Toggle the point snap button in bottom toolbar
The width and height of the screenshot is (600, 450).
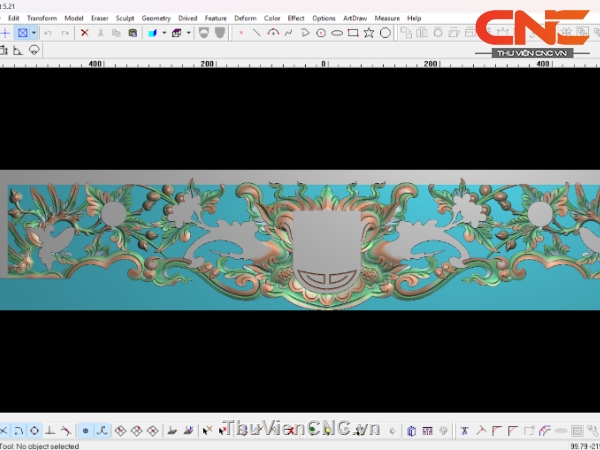[x=85, y=430]
